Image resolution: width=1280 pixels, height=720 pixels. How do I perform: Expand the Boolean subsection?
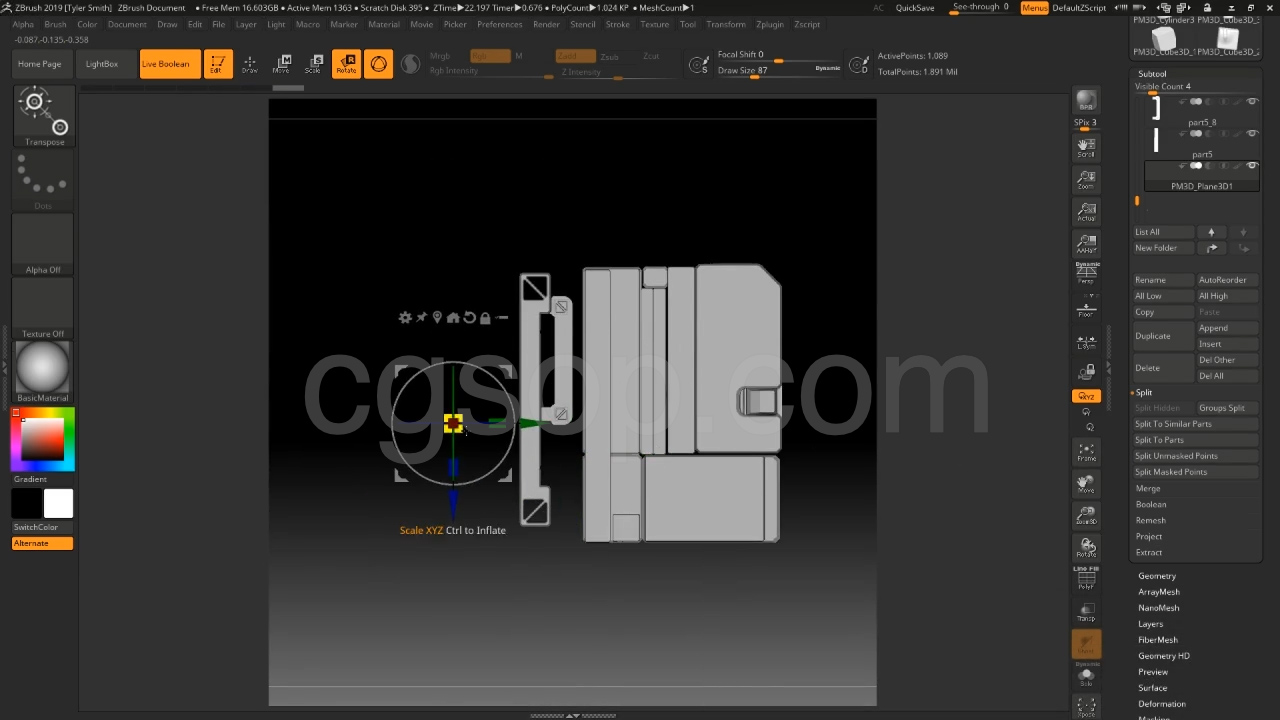coord(1151,504)
